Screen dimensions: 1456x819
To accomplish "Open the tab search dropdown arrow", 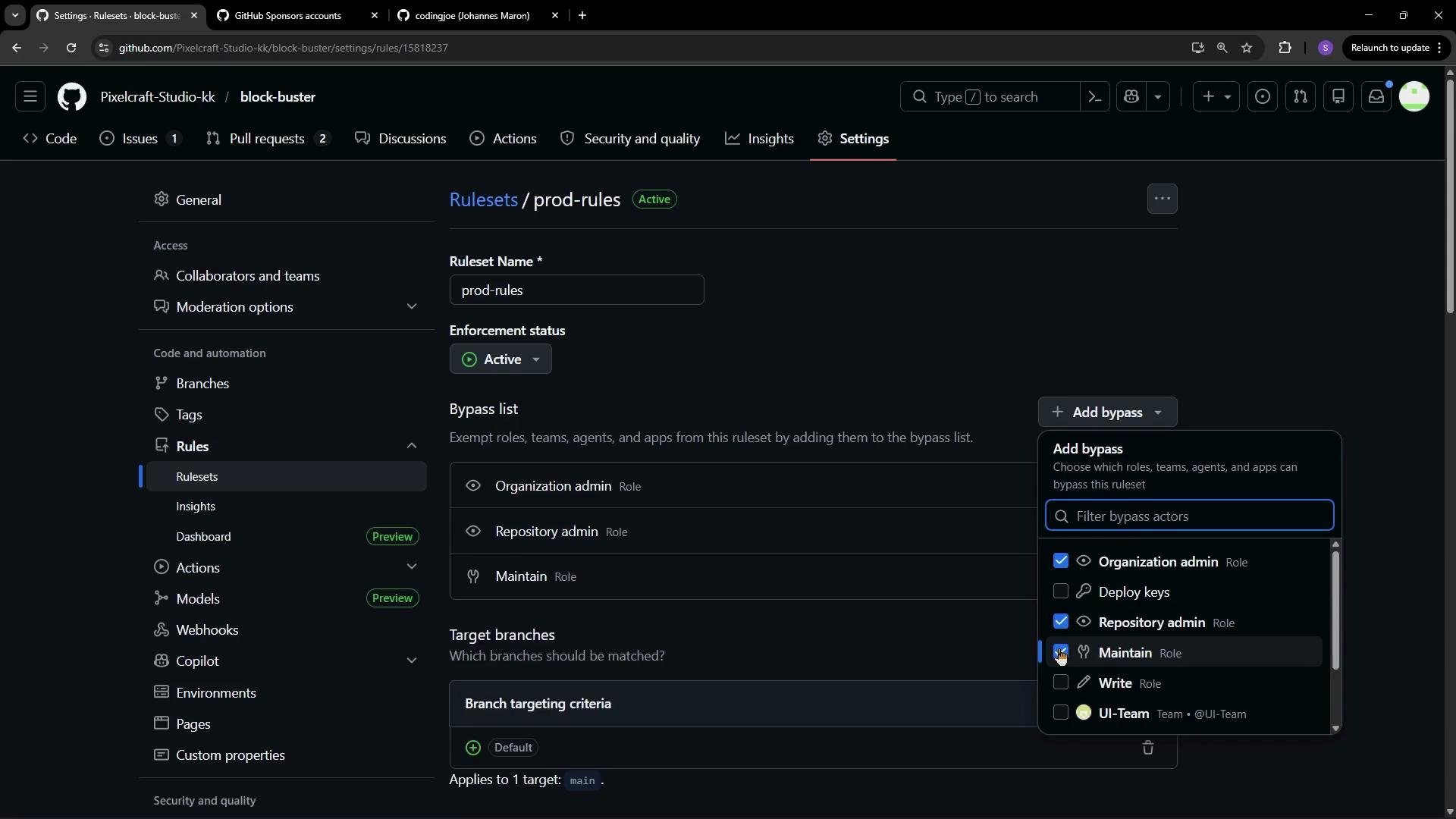I will [x=14, y=15].
